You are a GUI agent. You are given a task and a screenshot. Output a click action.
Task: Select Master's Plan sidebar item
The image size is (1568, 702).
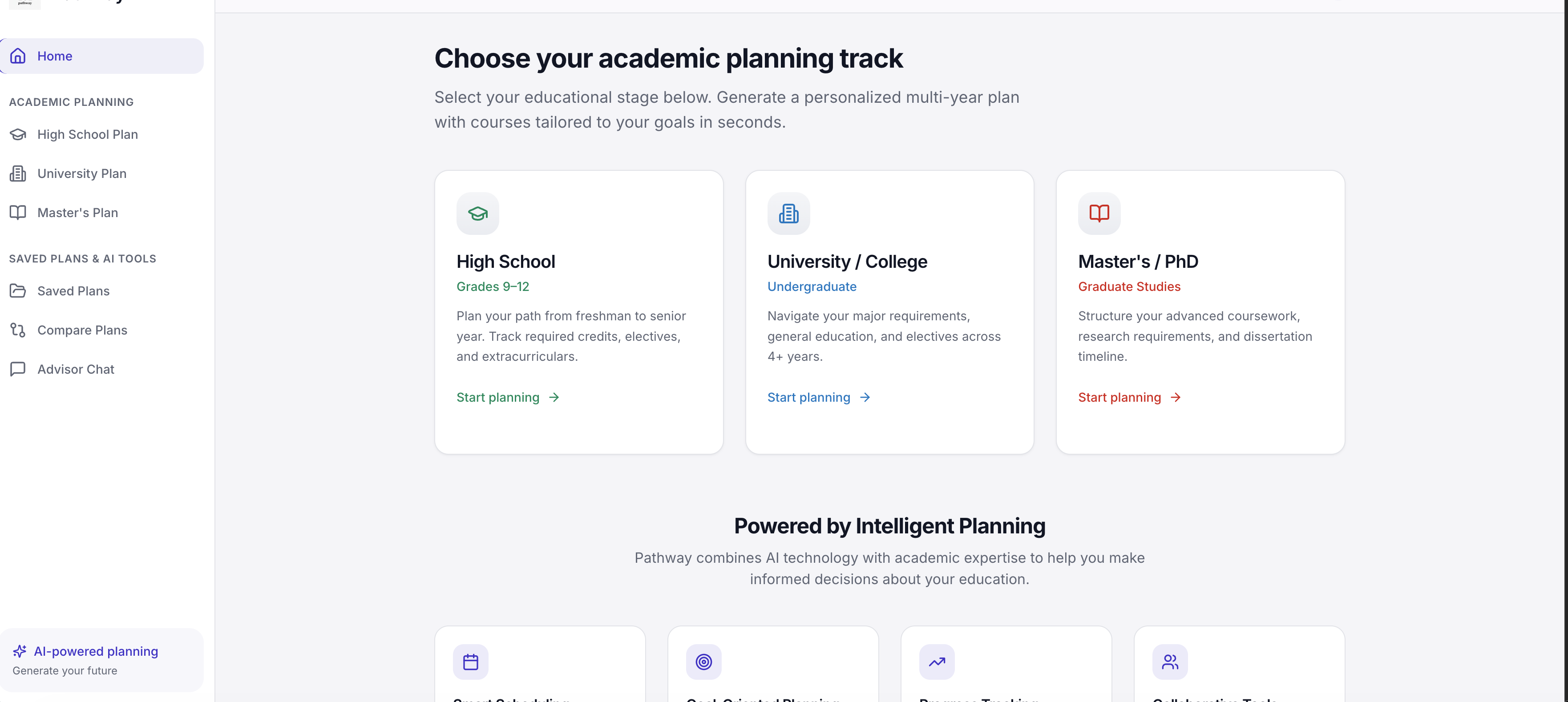tap(77, 213)
